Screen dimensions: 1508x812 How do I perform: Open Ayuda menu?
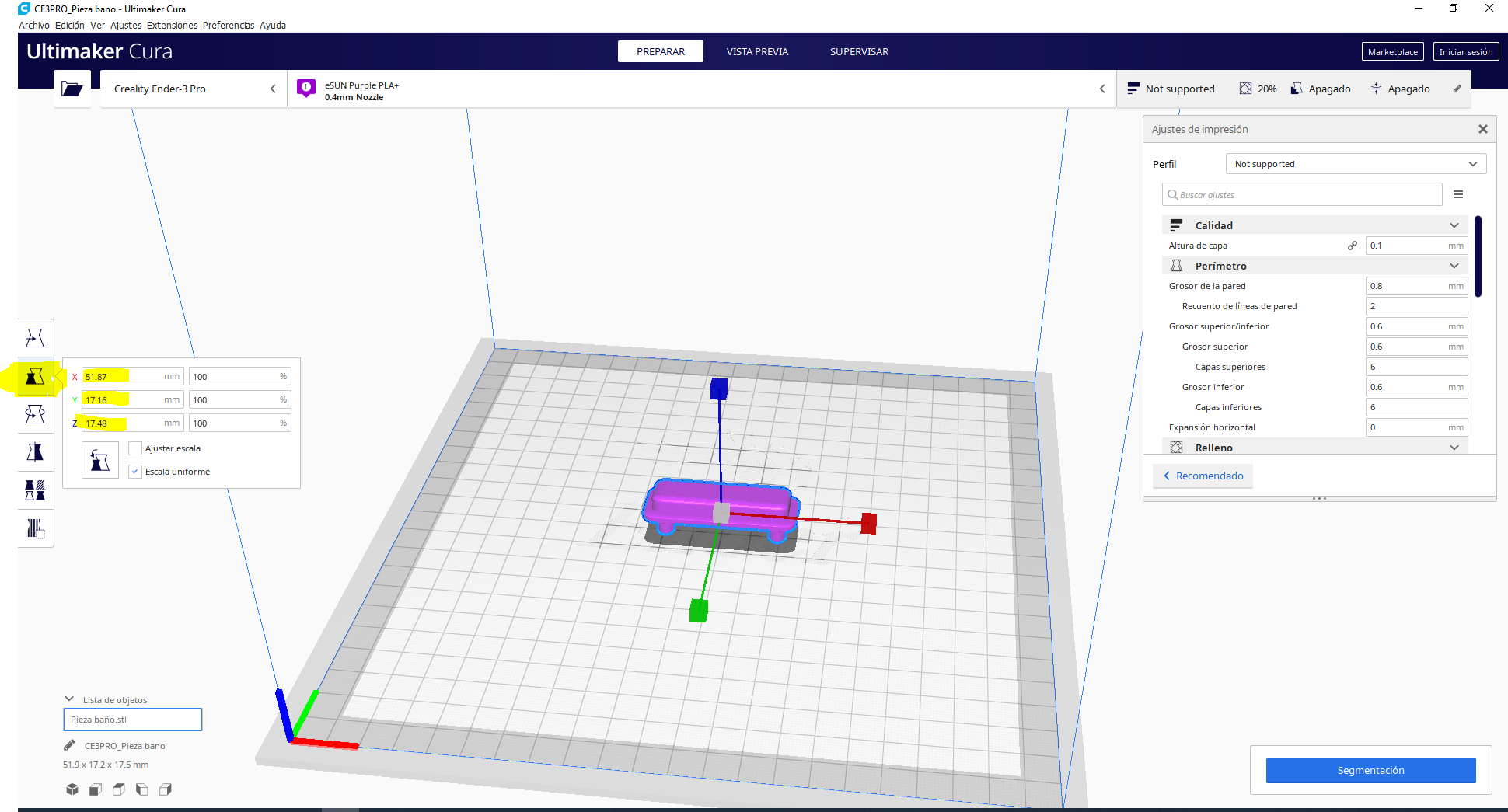[273, 26]
